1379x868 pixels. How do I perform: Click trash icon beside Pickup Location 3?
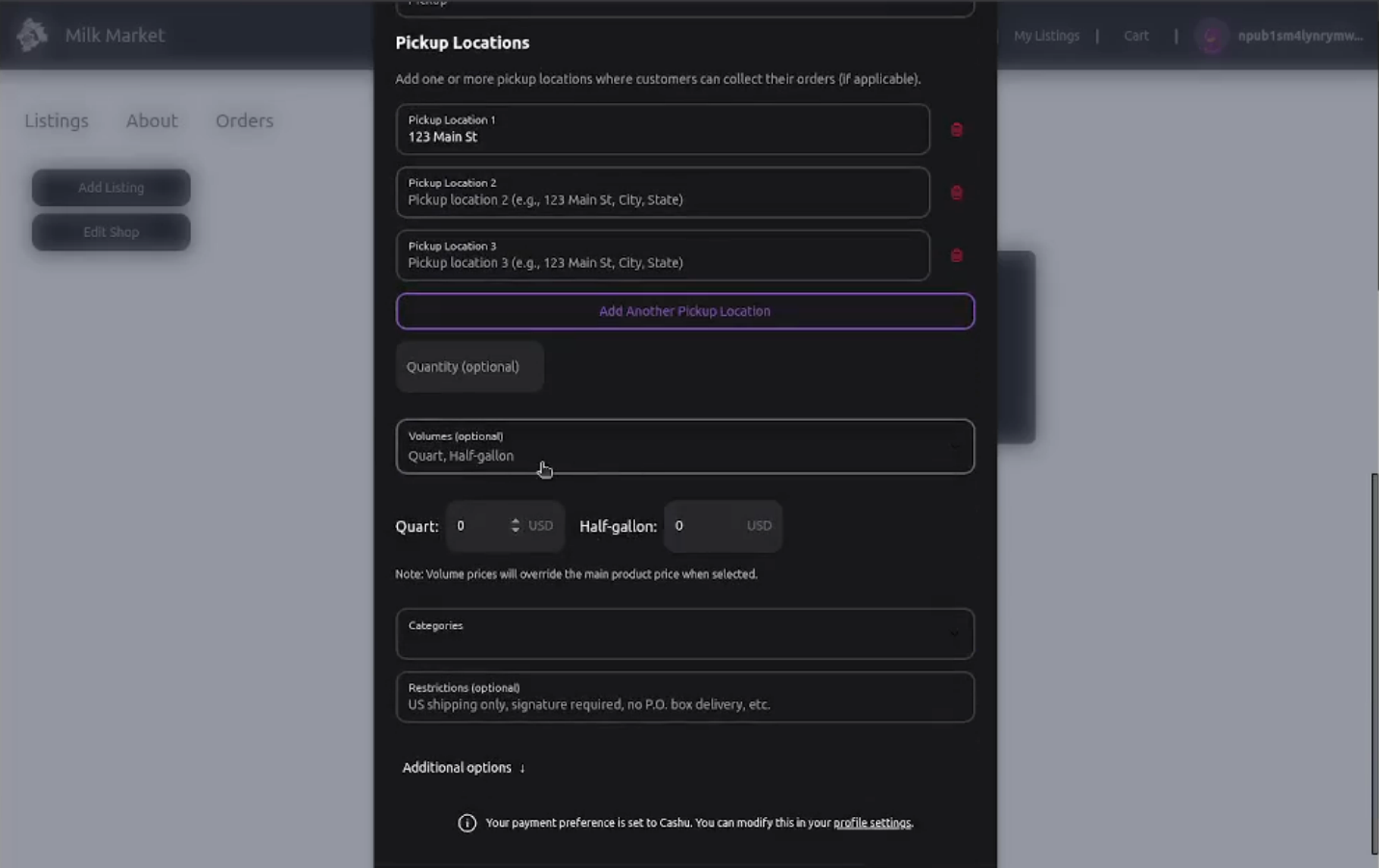click(x=956, y=255)
